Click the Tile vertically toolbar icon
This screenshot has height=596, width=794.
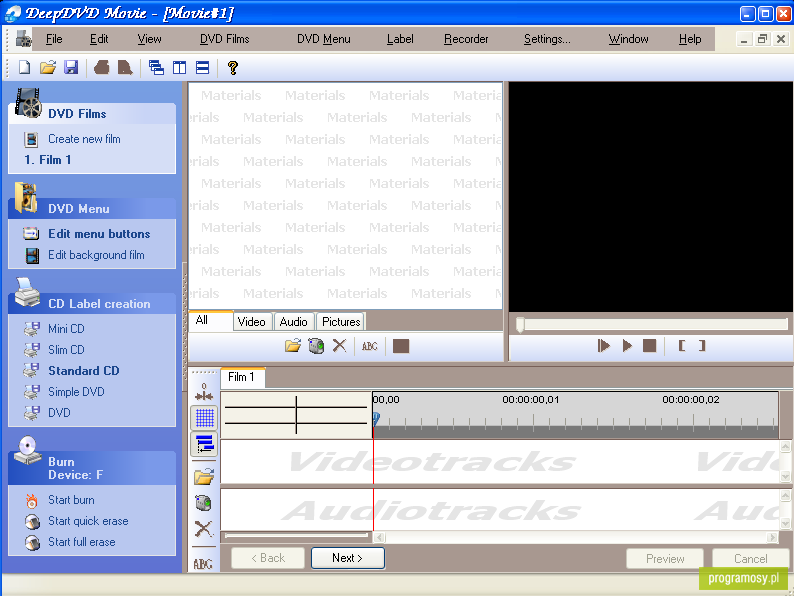tap(179, 67)
